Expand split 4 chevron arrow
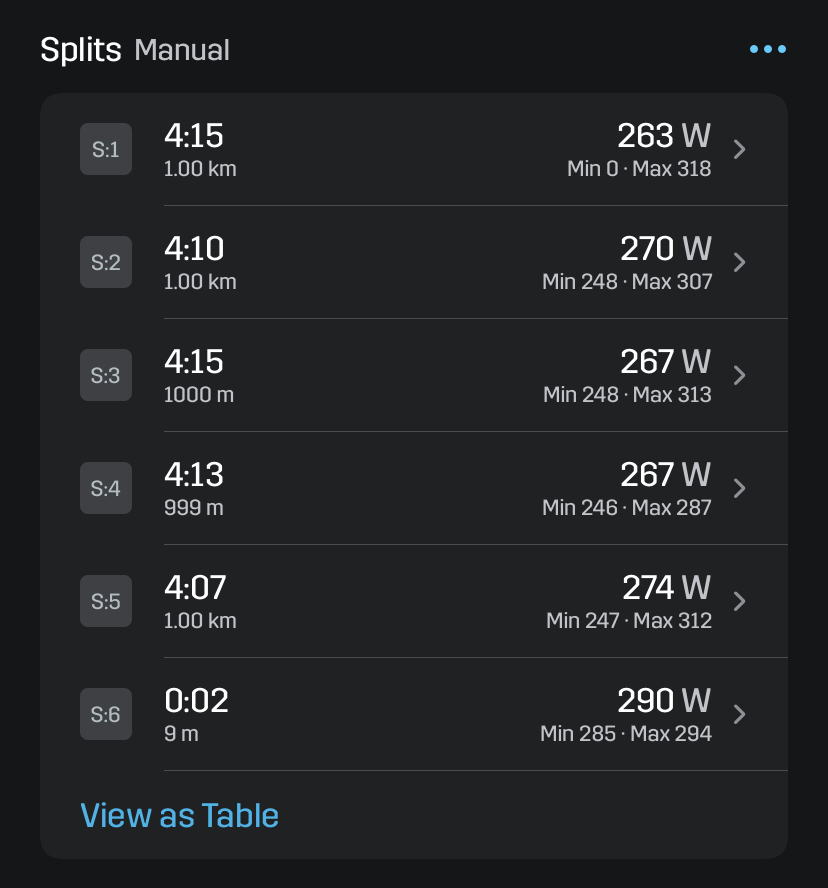 tap(740, 488)
